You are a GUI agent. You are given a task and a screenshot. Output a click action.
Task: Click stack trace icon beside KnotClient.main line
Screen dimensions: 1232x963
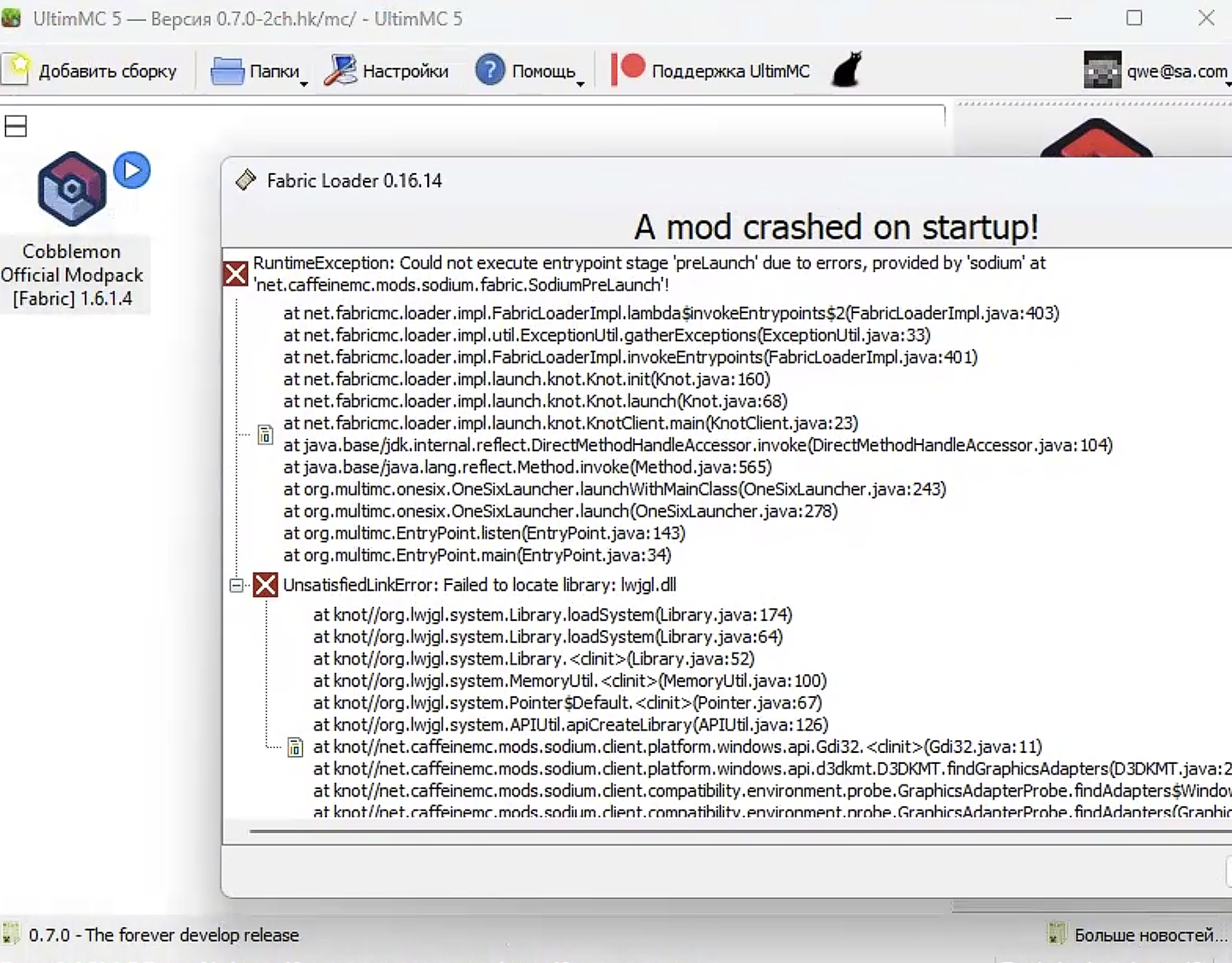pos(265,435)
